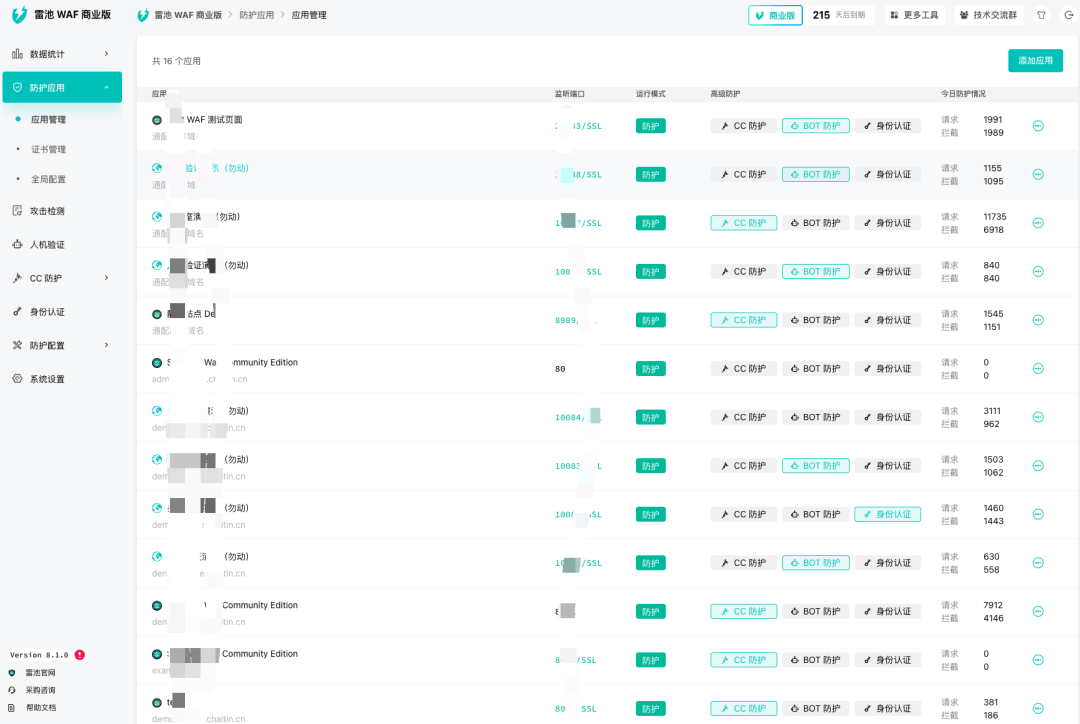
Task: Open more menu for row with 11735 requests
Action: (x=1038, y=223)
